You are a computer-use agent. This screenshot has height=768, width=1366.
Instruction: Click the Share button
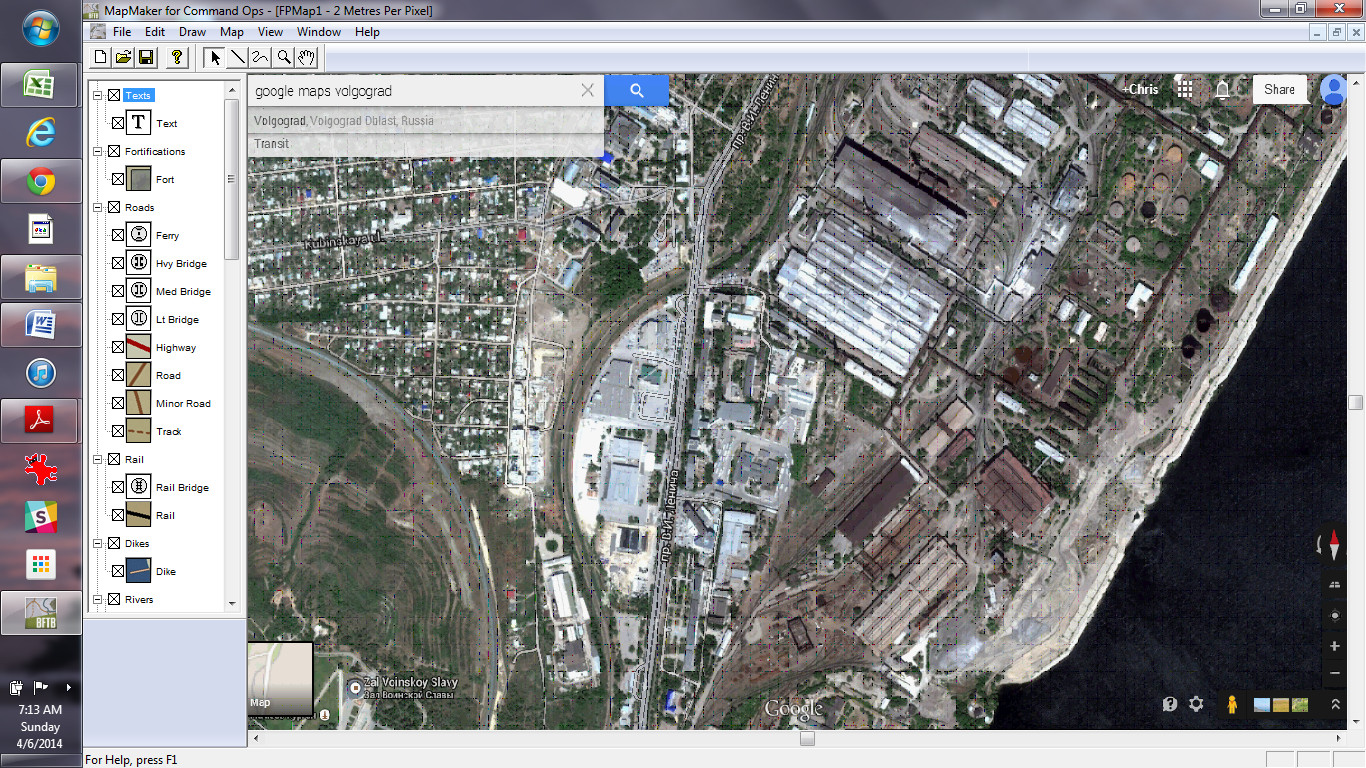[1279, 89]
